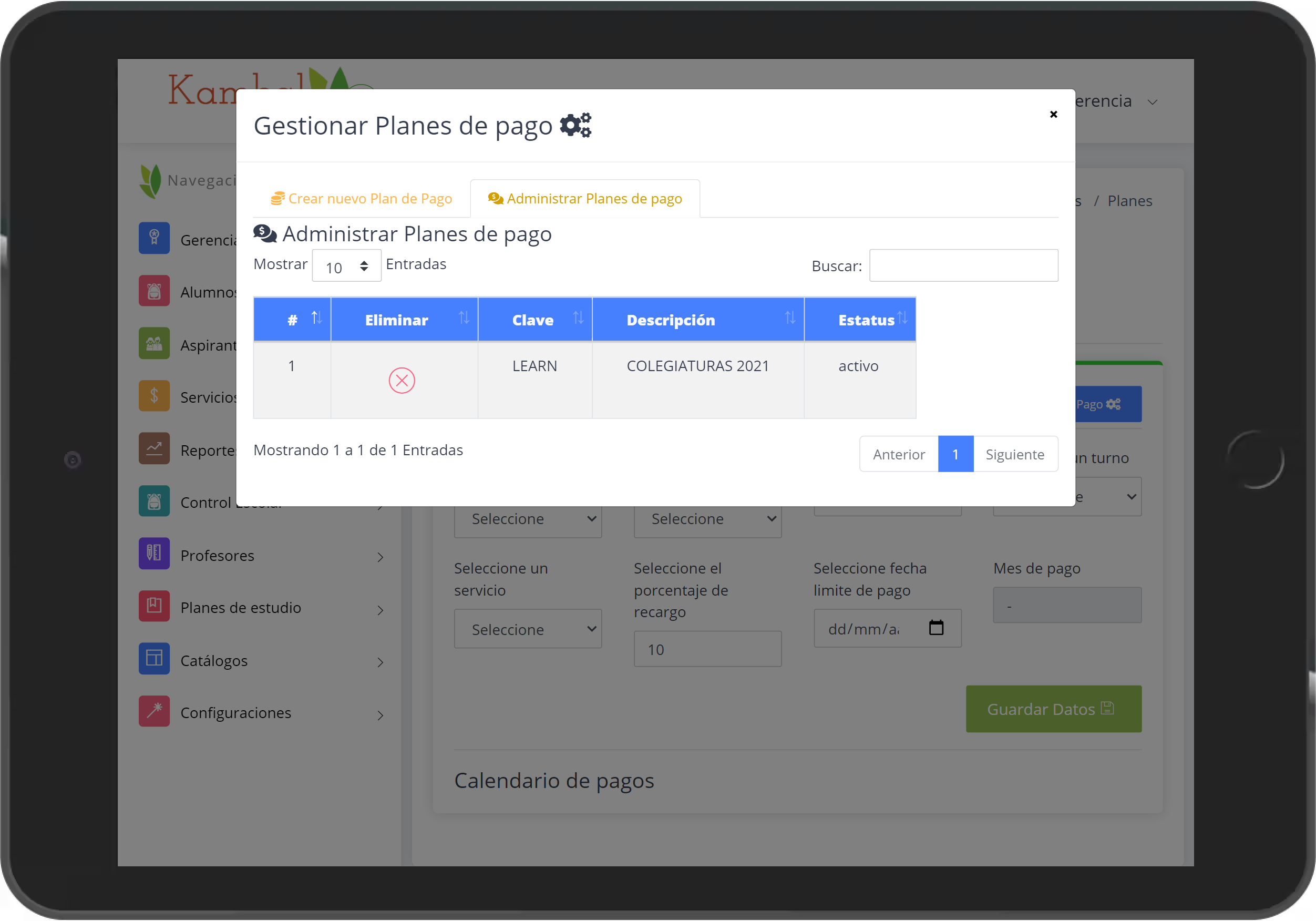The height and width of the screenshot is (921, 1316).
Task: Sort table by Descripción column
Action: pos(698,320)
